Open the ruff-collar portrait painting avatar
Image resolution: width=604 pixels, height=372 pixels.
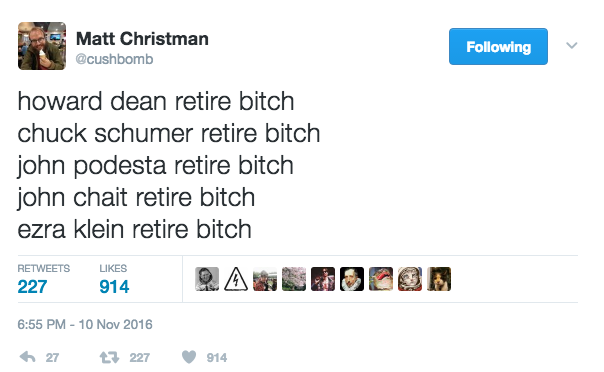pyautogui.click(x=352, y=279)
